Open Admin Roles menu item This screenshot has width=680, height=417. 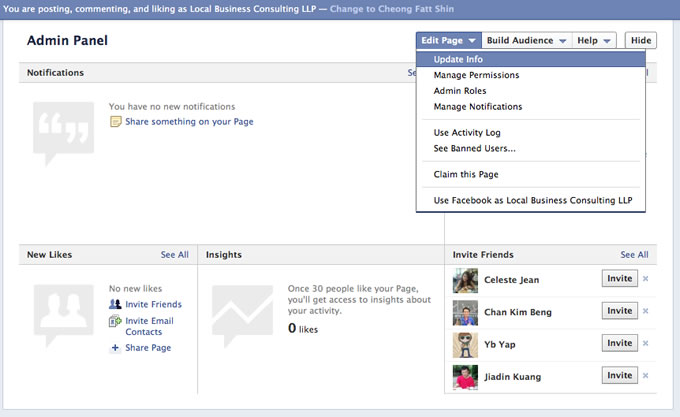coord(531,91)
